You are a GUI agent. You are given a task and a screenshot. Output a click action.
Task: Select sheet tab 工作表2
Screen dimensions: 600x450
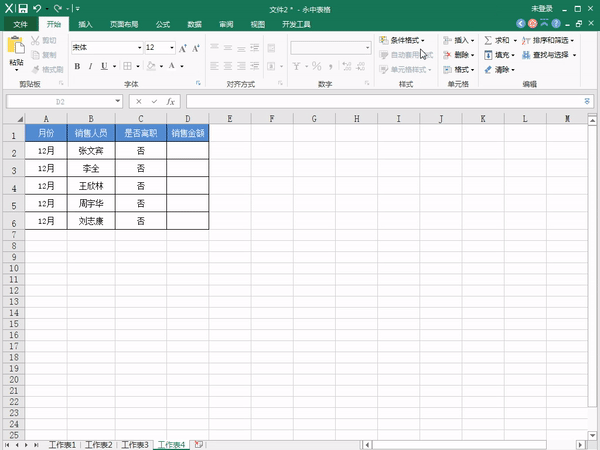(x=99, y=445)
